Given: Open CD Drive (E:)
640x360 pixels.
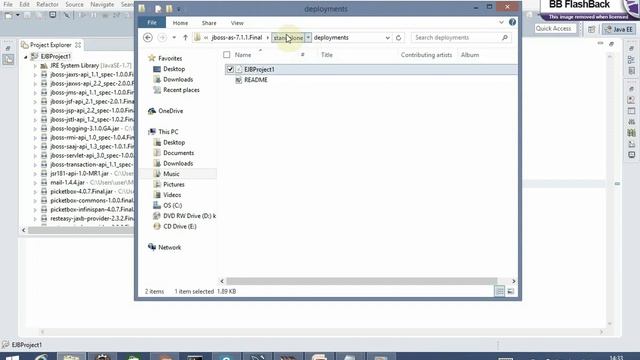Looking at the screenshot, I should click(180, 227).
